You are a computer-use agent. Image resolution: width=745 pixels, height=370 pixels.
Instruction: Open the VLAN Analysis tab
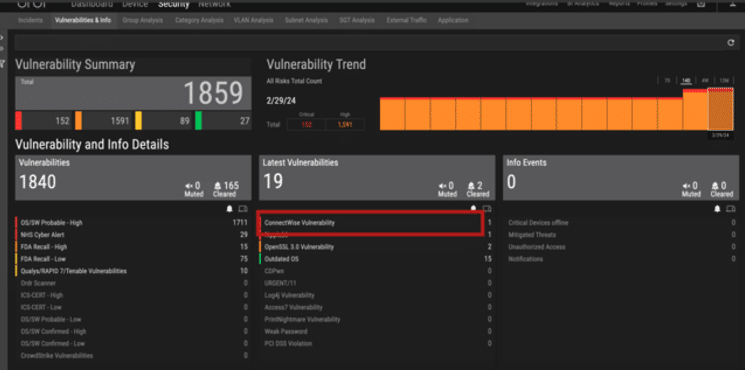pos(253,20)
